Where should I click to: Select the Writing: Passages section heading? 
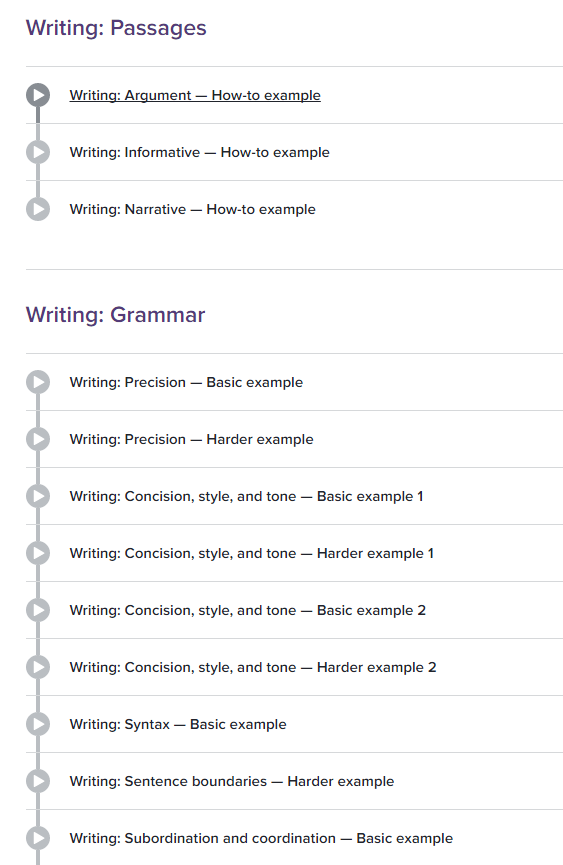coord(116,28)
